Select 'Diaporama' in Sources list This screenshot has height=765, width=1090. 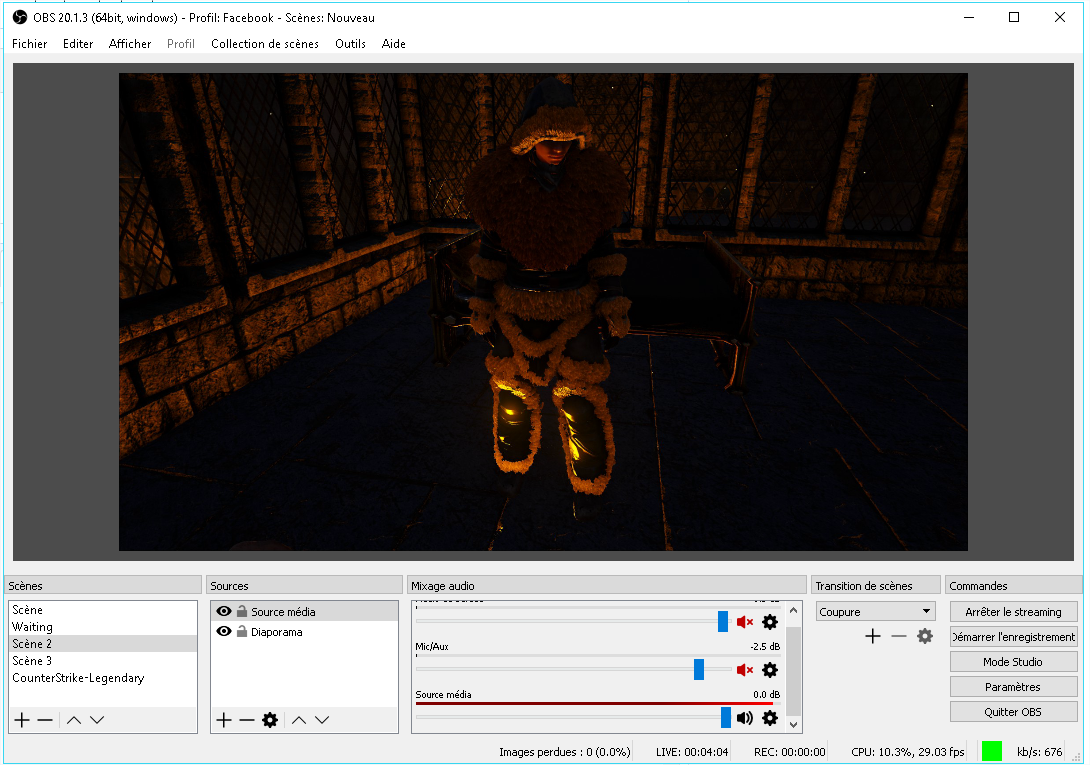(304, 631)
